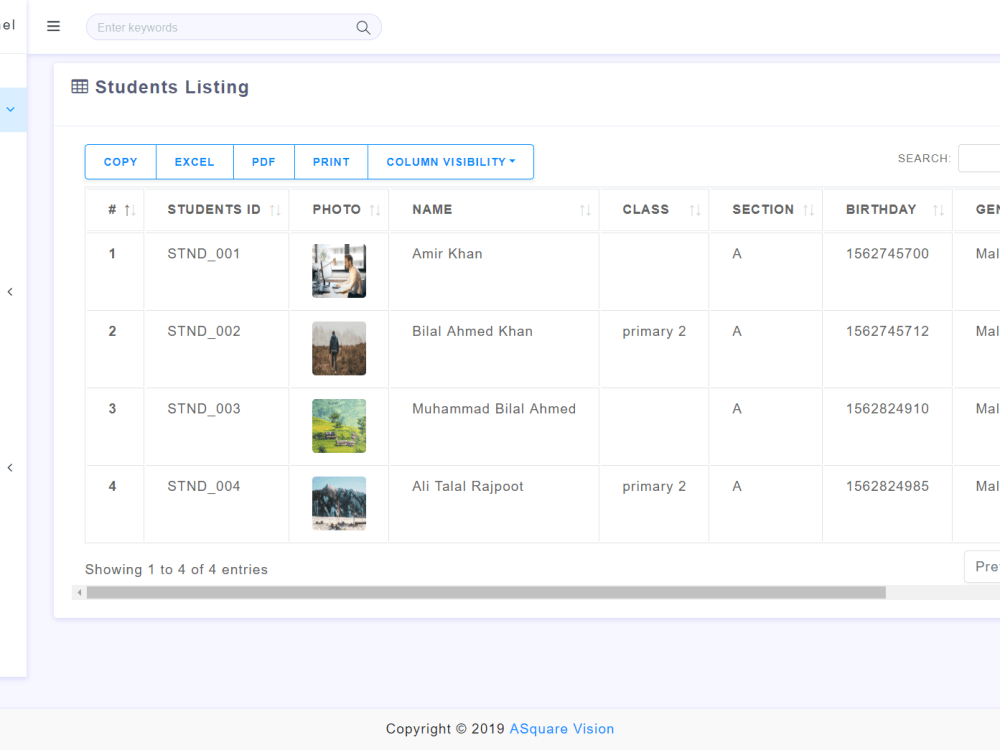This screenshot has width=1000, height=750.
Task: Toggle the hamburger sidebar menu
Action: 54,26
